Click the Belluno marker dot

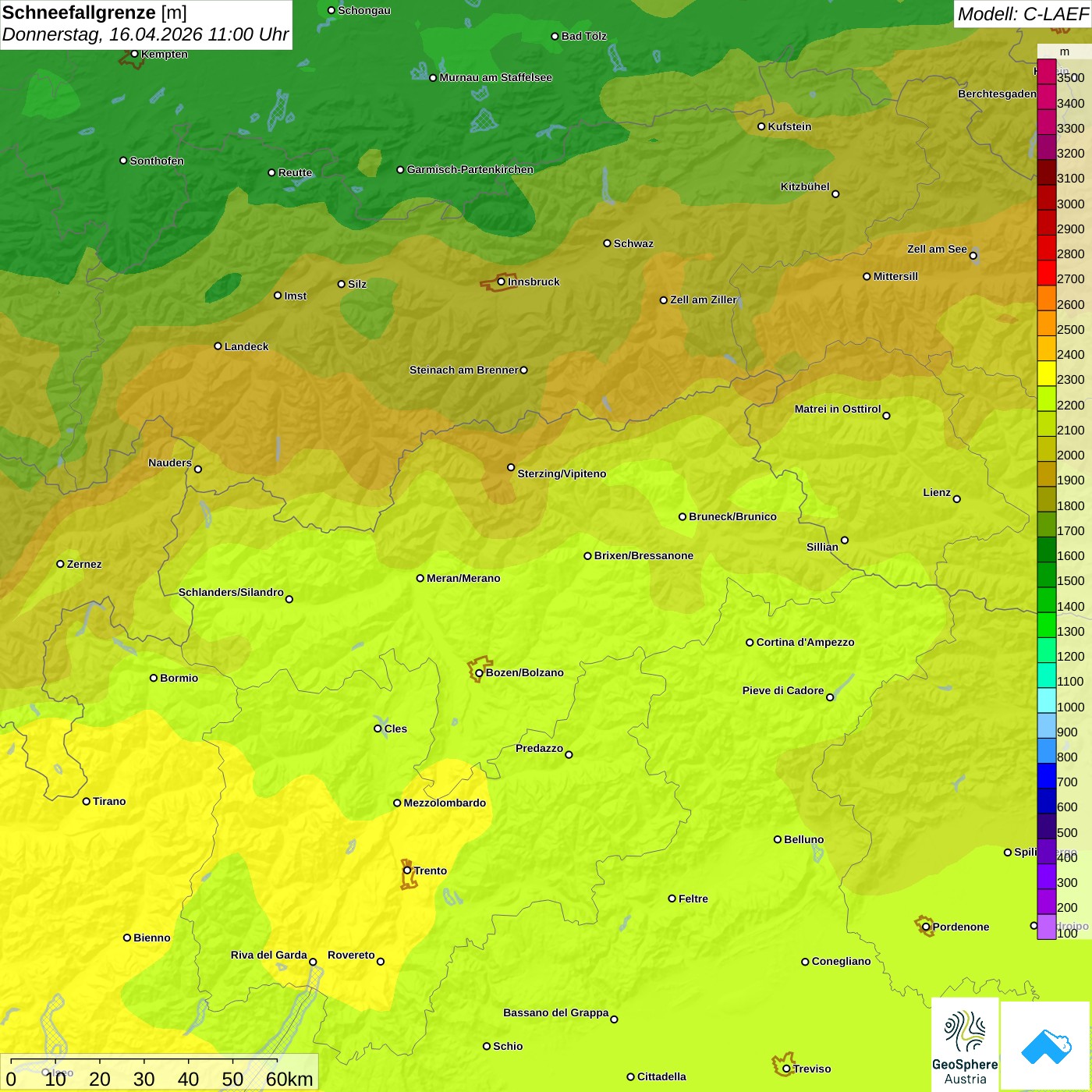(777, 839)
